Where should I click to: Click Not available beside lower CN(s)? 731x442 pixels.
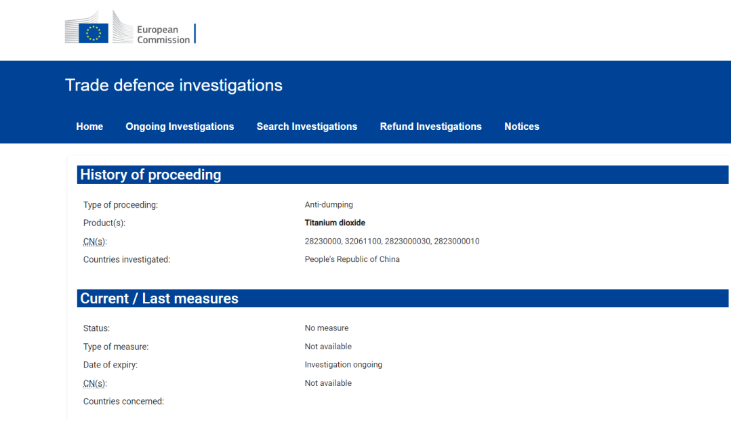(x=328, y=383)
